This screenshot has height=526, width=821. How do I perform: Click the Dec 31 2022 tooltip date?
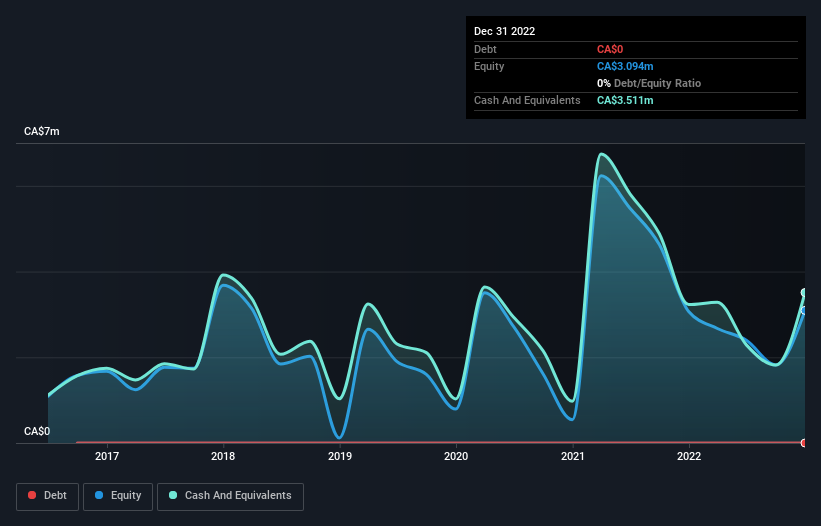pyautogui.click(x=505, y=31)
